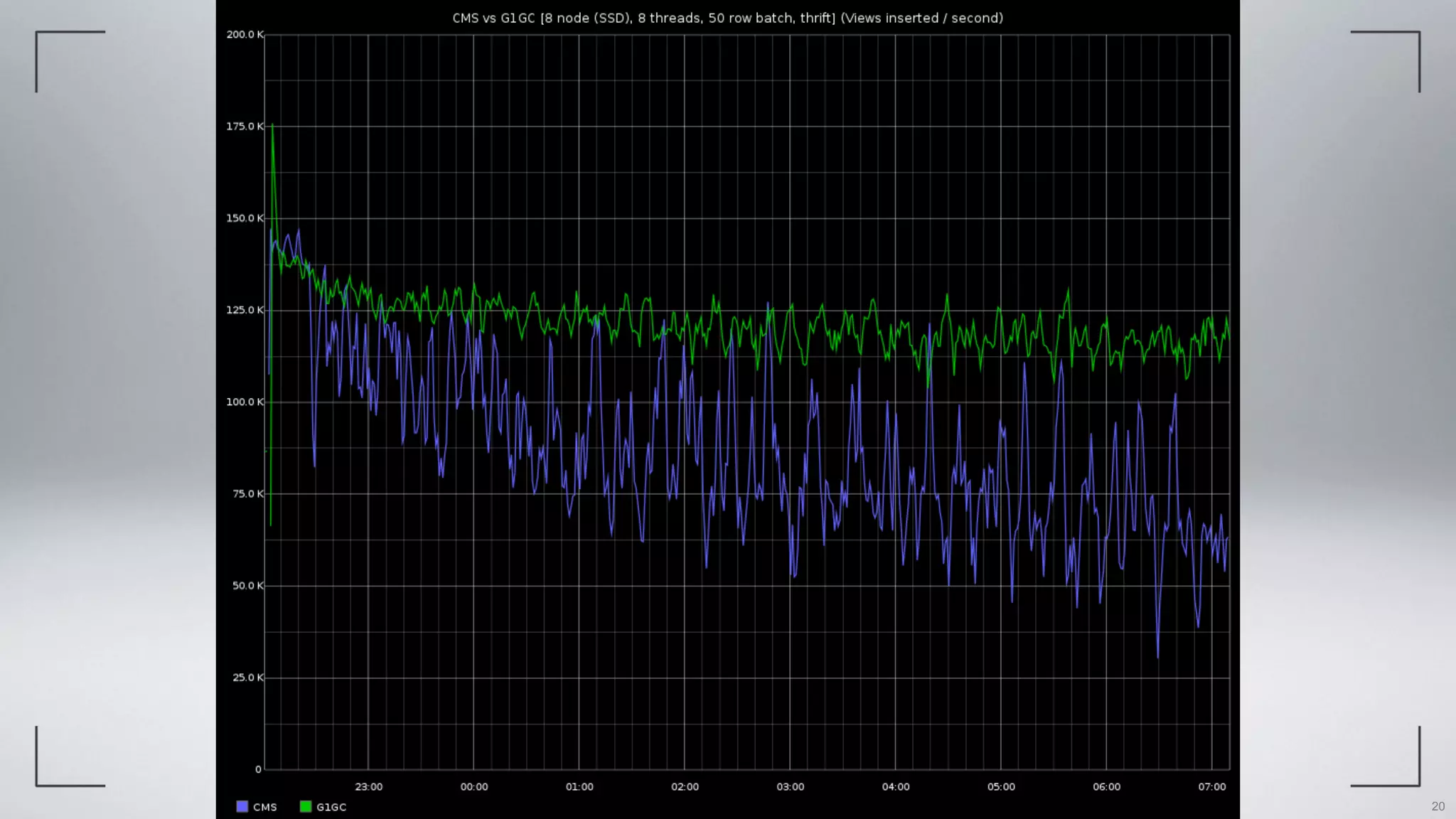1456x819 pixels.
Task: Click the 175.0 K y-axis label
Action: pyautogui.click(x=245, y=127)
